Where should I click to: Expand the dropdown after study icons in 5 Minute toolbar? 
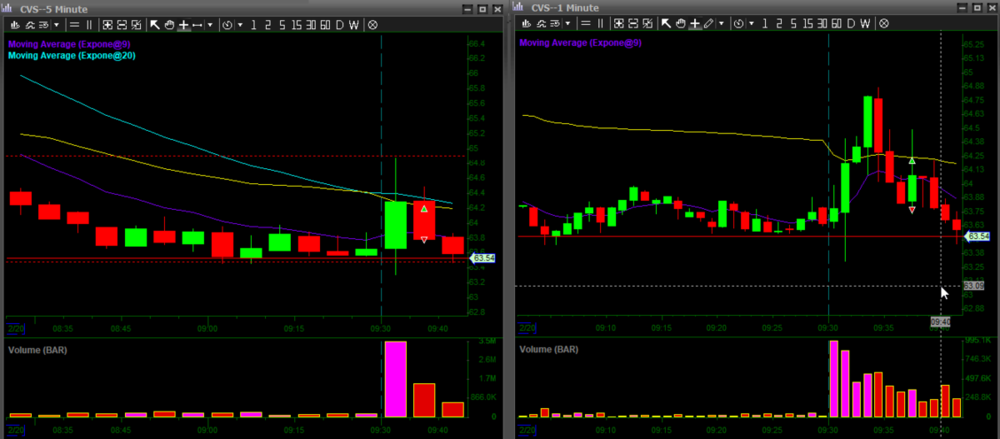click(x=55, y=23)
